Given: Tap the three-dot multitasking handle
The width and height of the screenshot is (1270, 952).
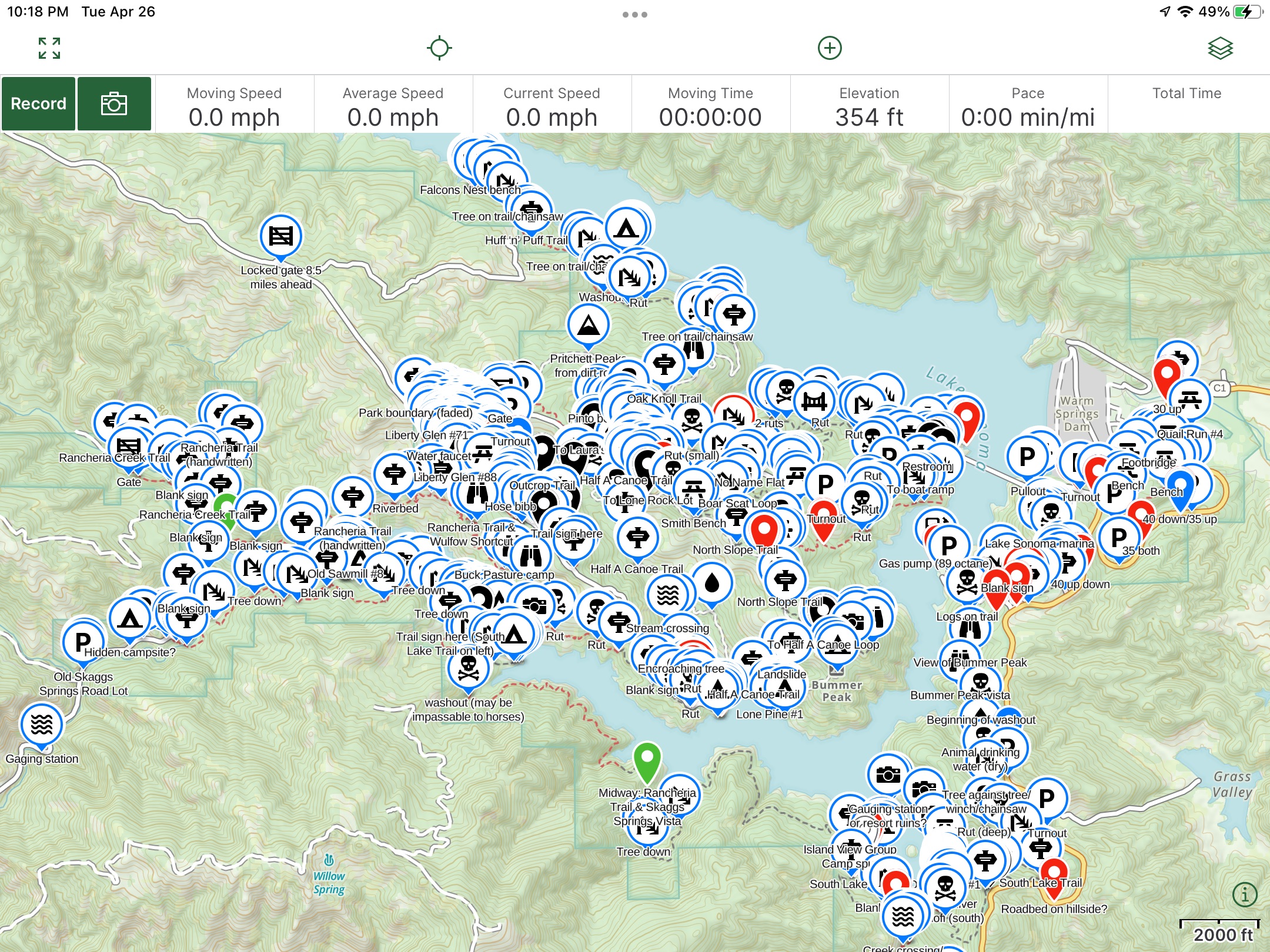Looking at the screenshot, I should coord(635,14).
